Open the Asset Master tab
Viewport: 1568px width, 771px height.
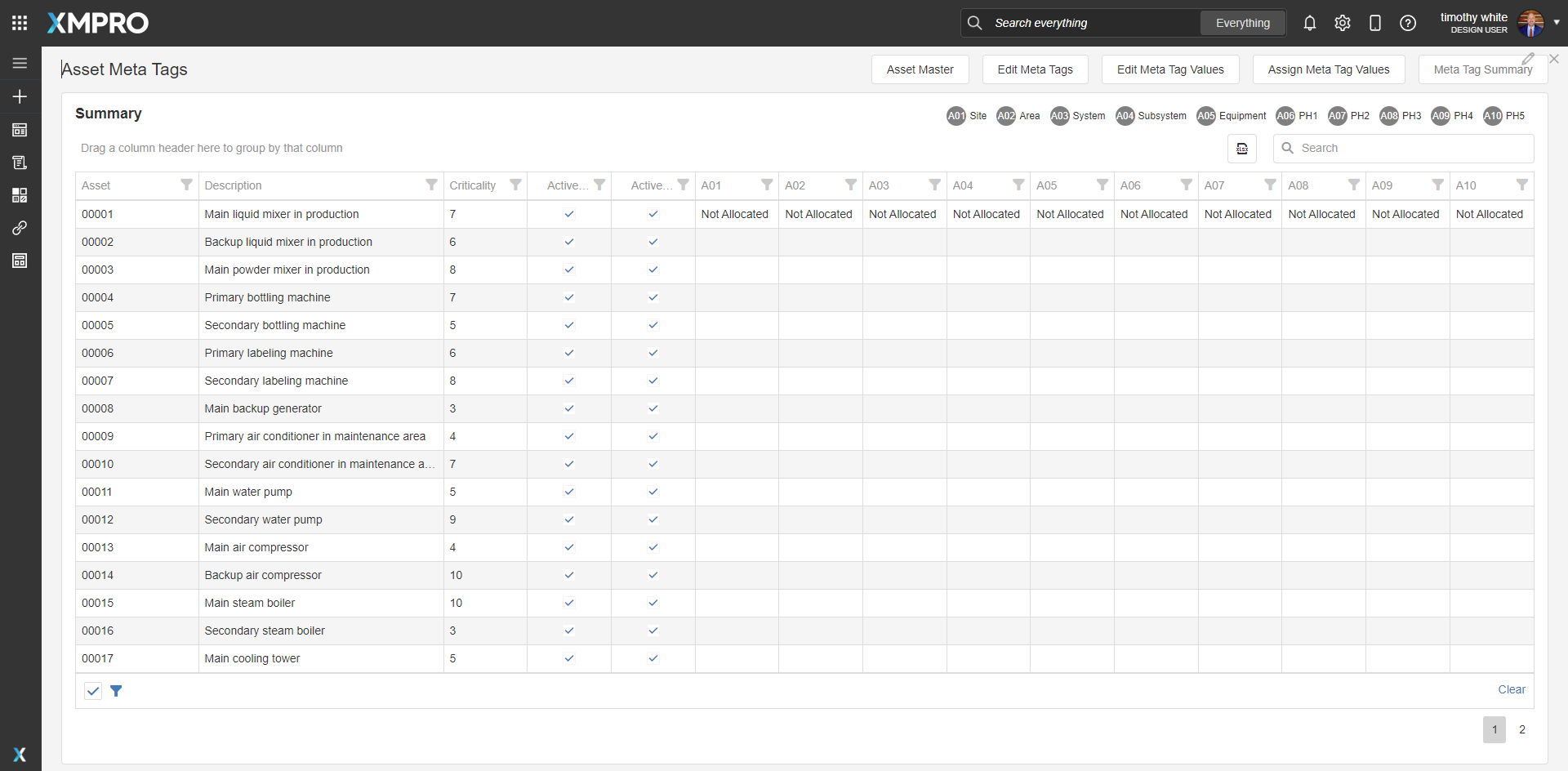(920, 69)
